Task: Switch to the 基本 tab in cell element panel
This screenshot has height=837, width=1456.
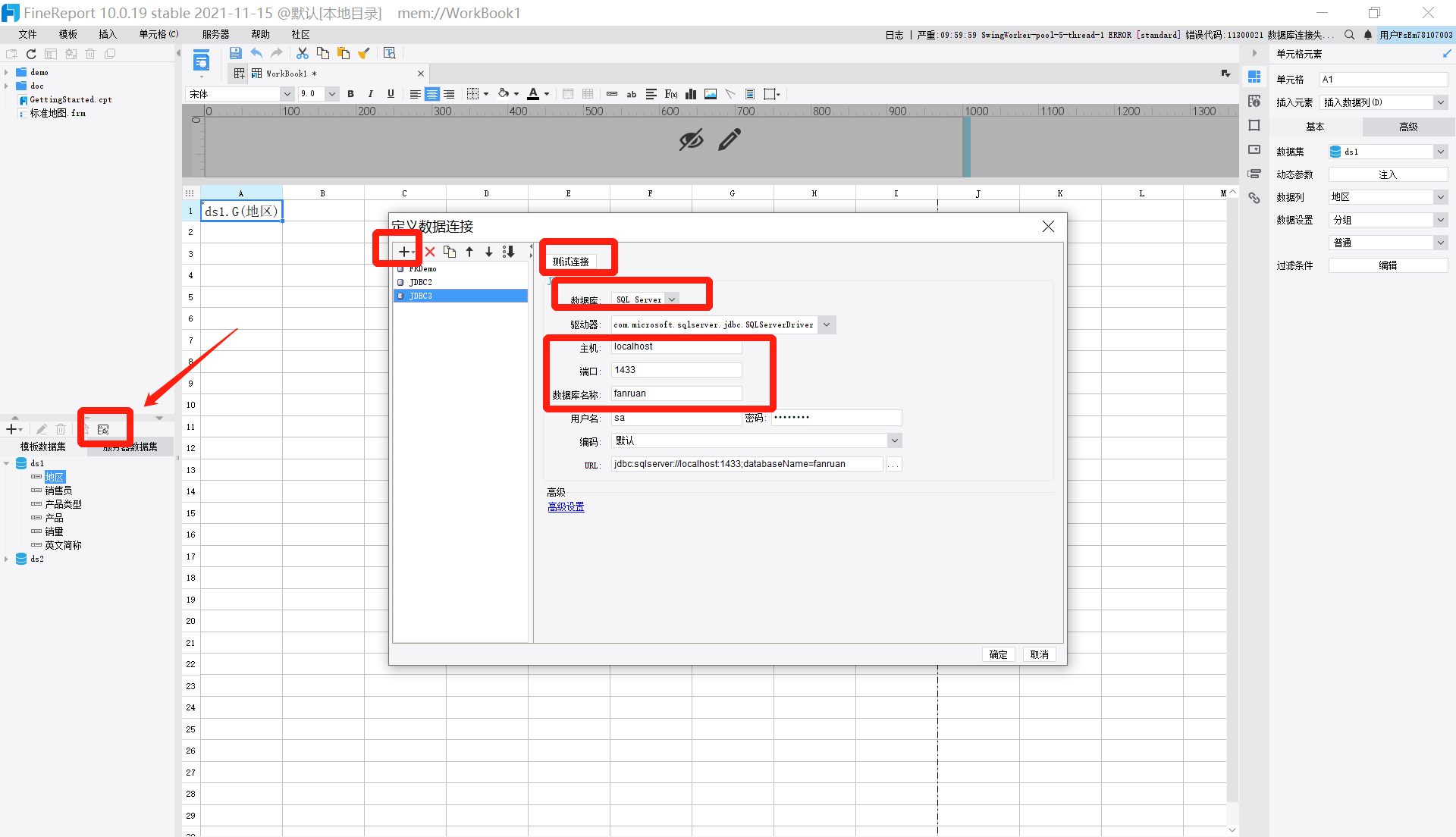Action: tap(1316, 127)
